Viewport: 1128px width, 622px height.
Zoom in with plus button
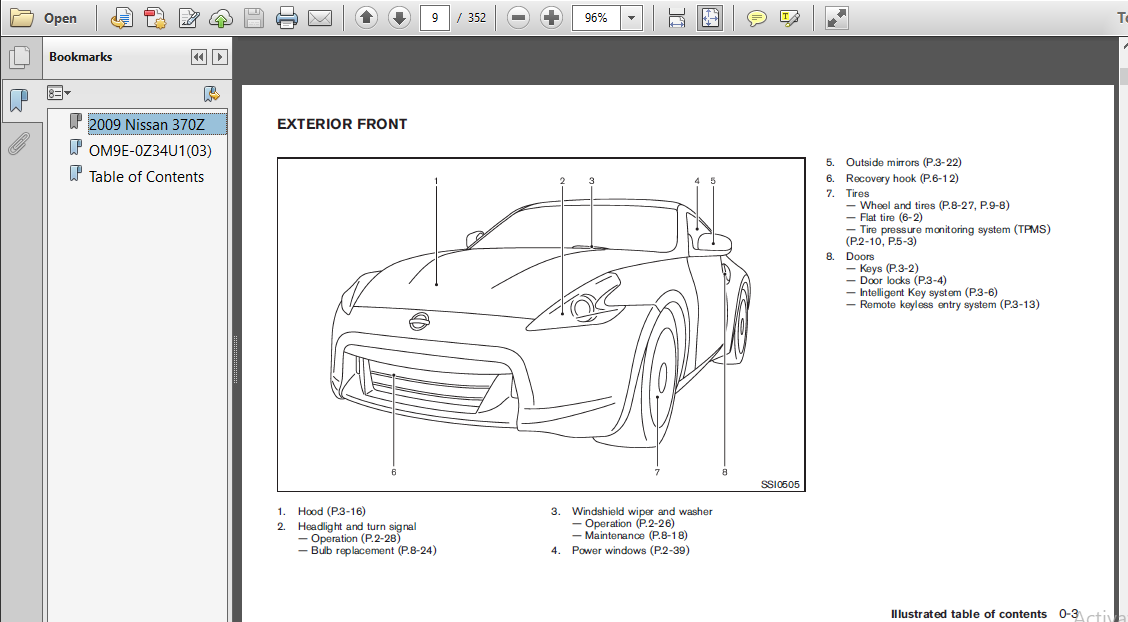[551, 17]
